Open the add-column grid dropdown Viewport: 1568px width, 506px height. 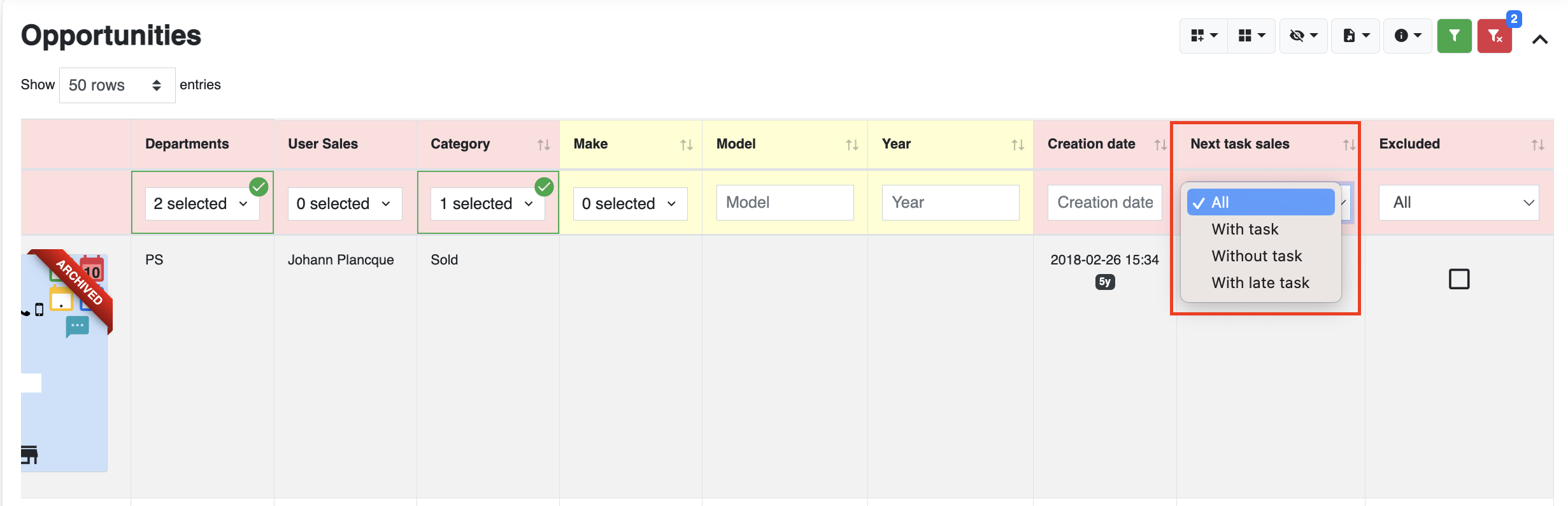click(x=1203, y=36)
